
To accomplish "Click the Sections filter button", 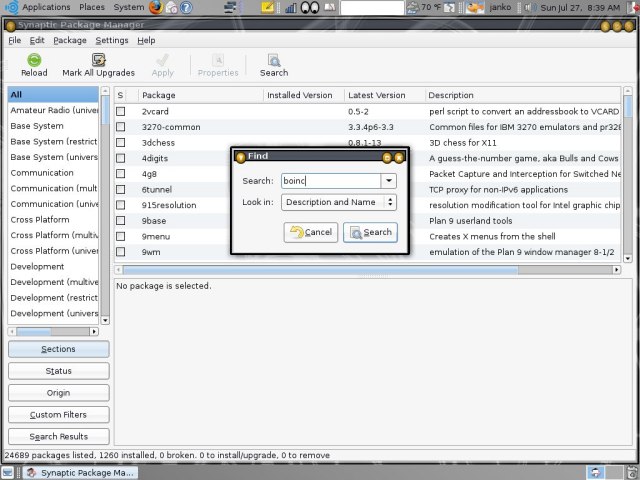I will point(58,349).
